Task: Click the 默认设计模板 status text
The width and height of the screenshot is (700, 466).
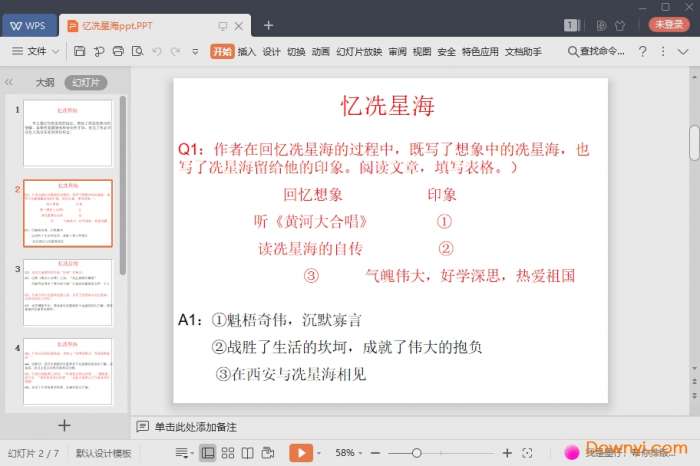Action: [103, 453]
